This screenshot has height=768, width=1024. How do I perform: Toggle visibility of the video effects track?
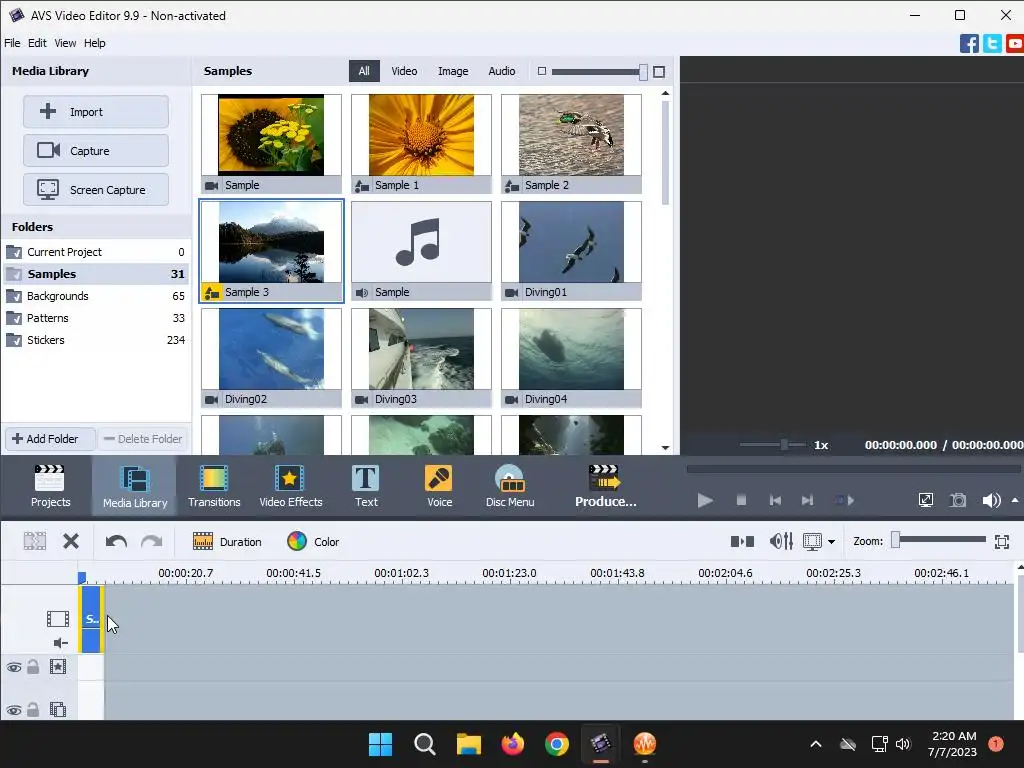14,667
